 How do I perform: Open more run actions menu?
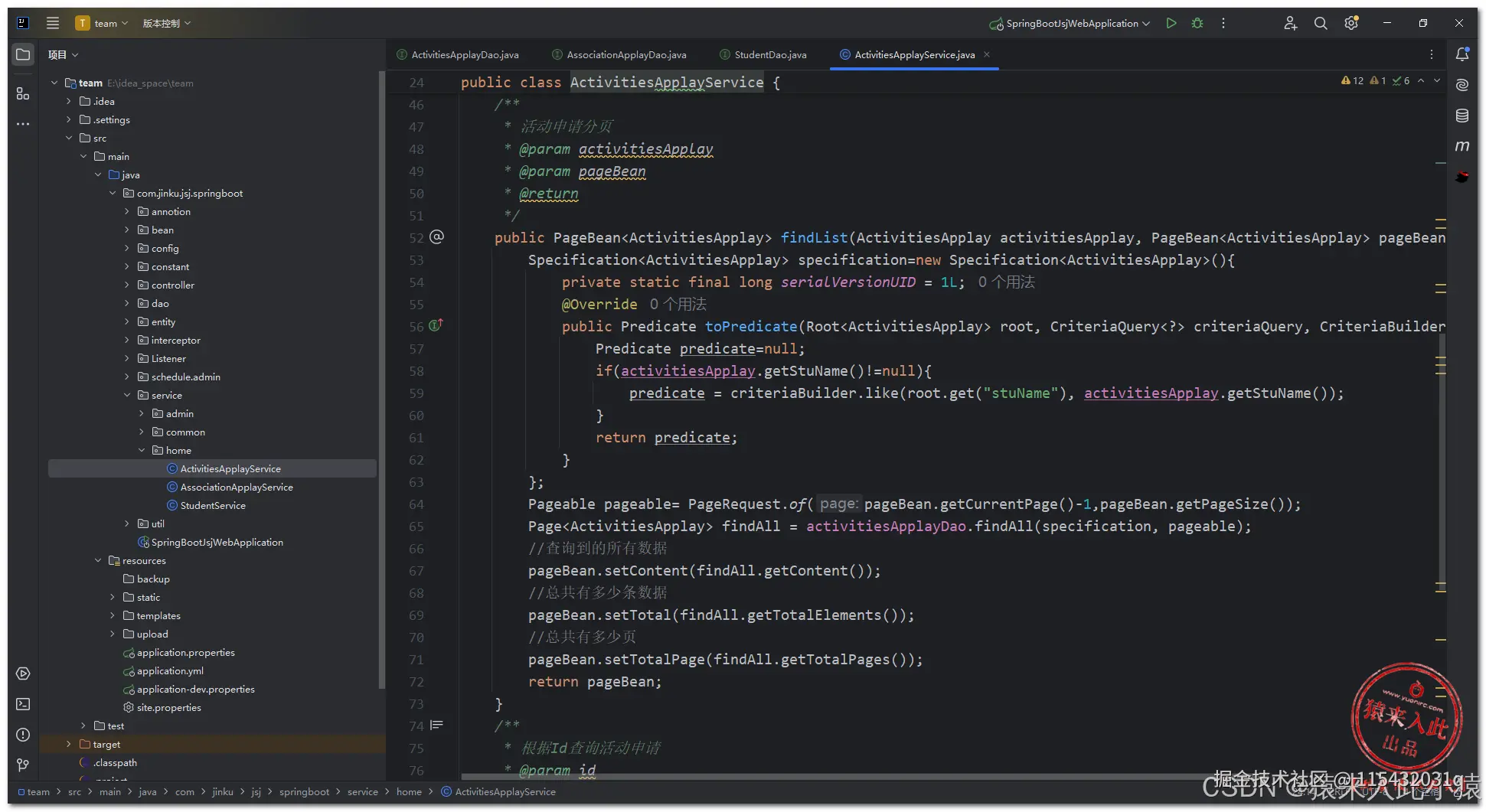(x=1223, y=23)
